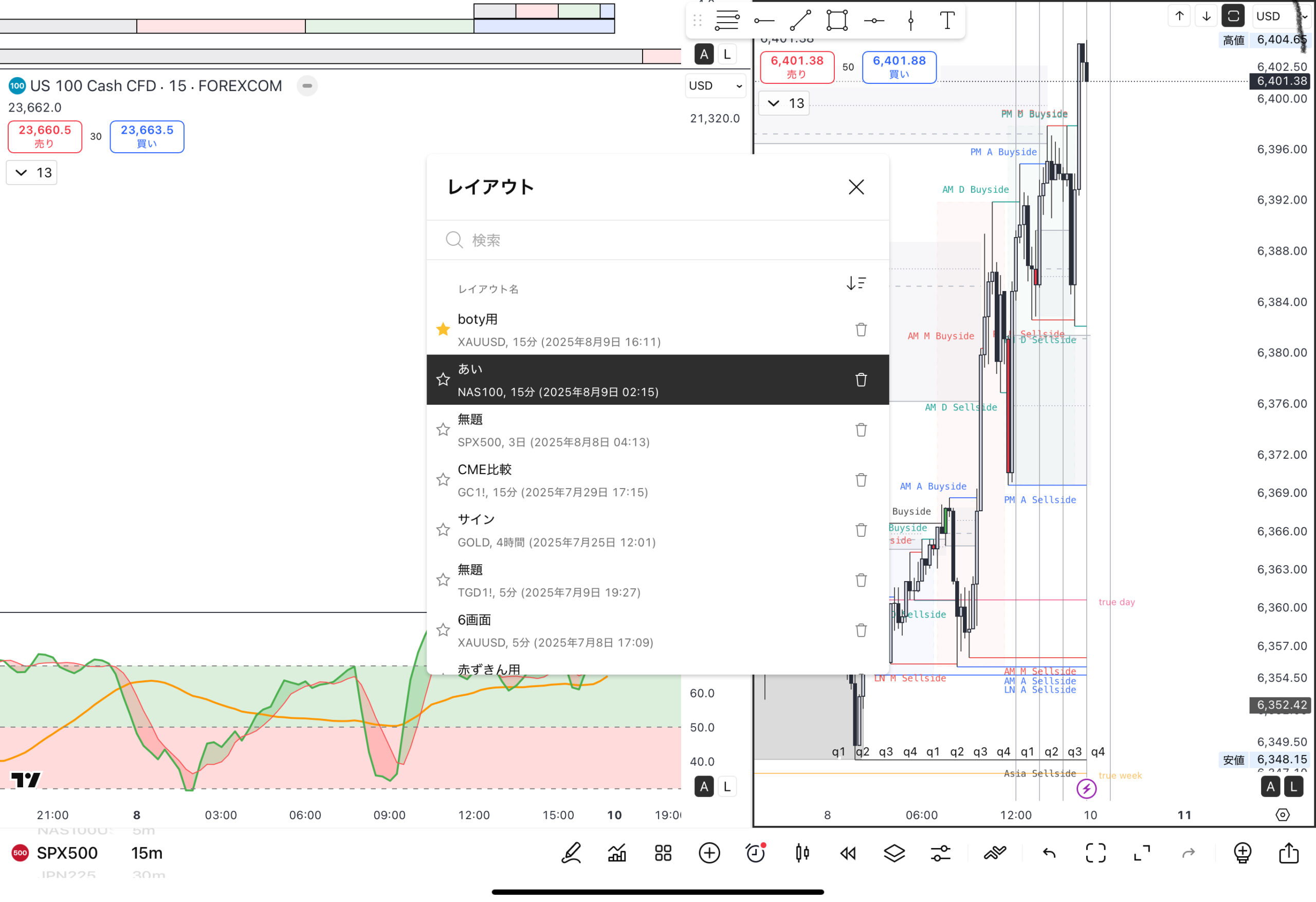Image resolution: width=1316 pixels, height=902 pixels.
Task: Open the alert clock icon
Action: pyautogui.click(x=755, y=853)
